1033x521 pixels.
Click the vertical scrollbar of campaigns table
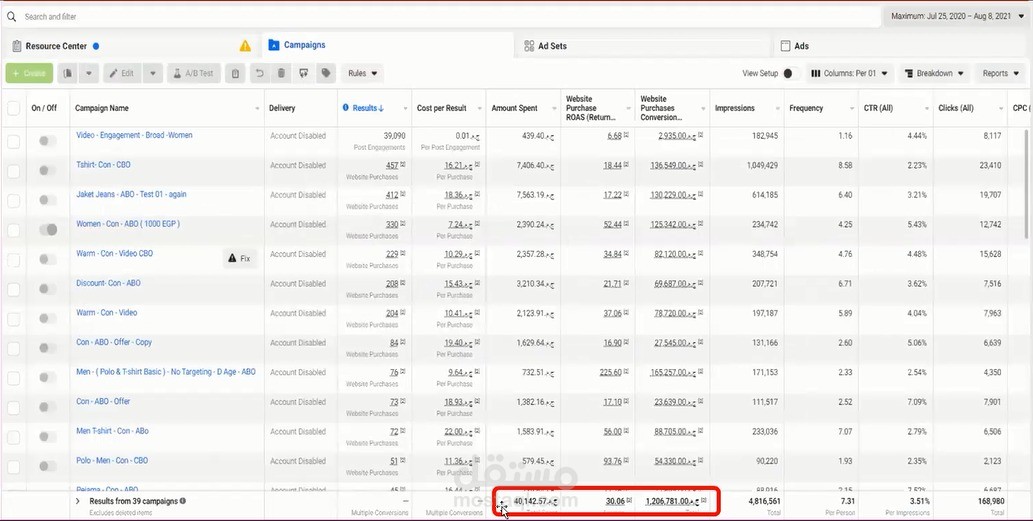(x=1028, y=184)
